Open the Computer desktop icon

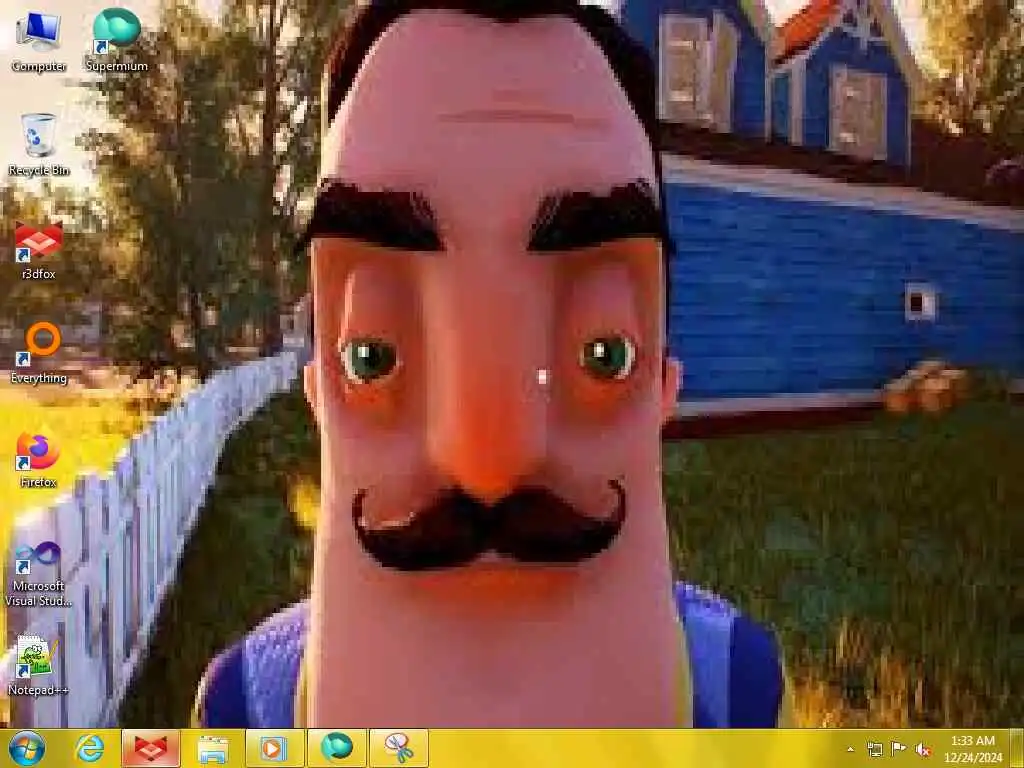[x=39, y=41]
